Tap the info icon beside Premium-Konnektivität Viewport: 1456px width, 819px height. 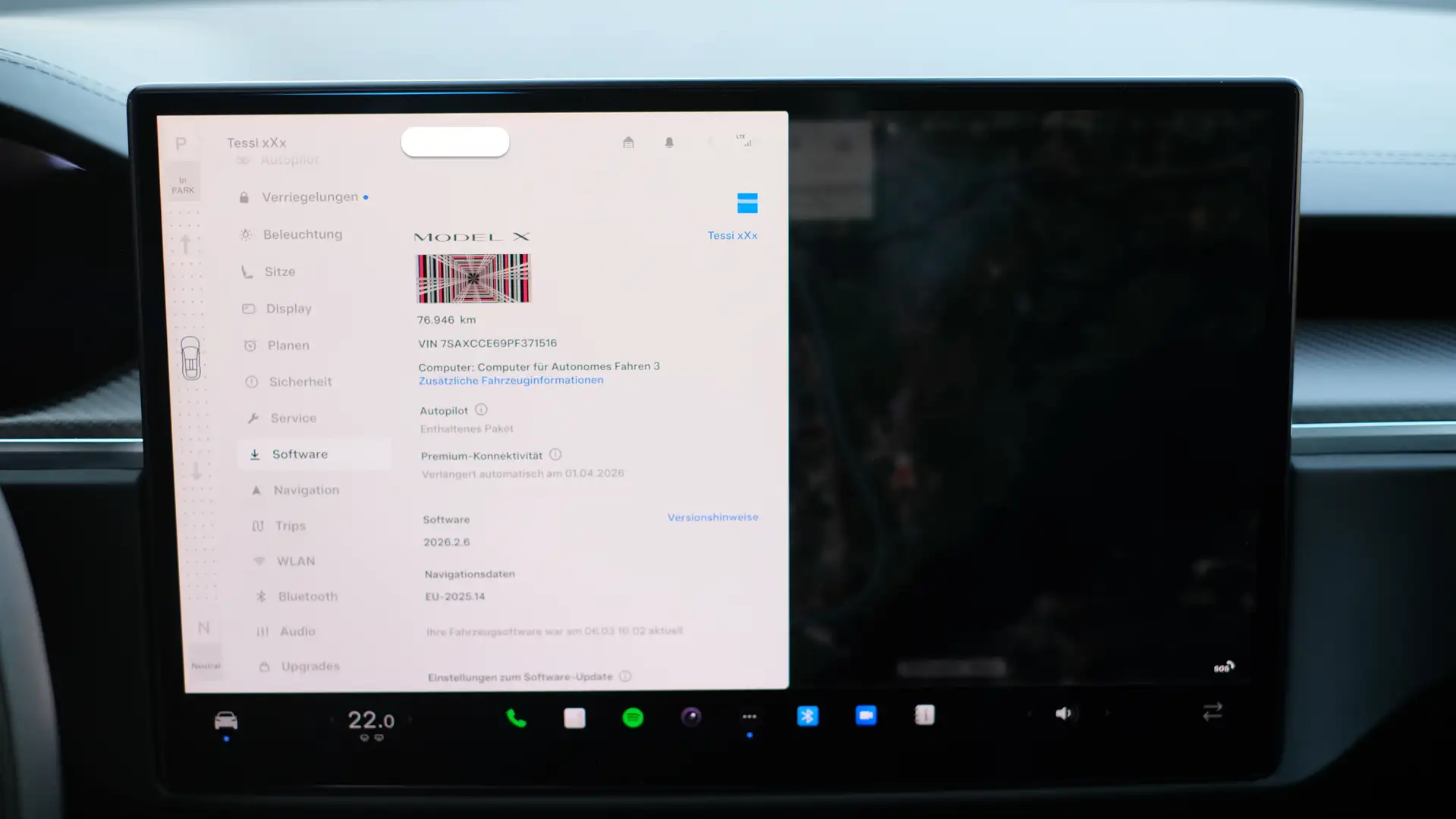(x=555, y=455)
